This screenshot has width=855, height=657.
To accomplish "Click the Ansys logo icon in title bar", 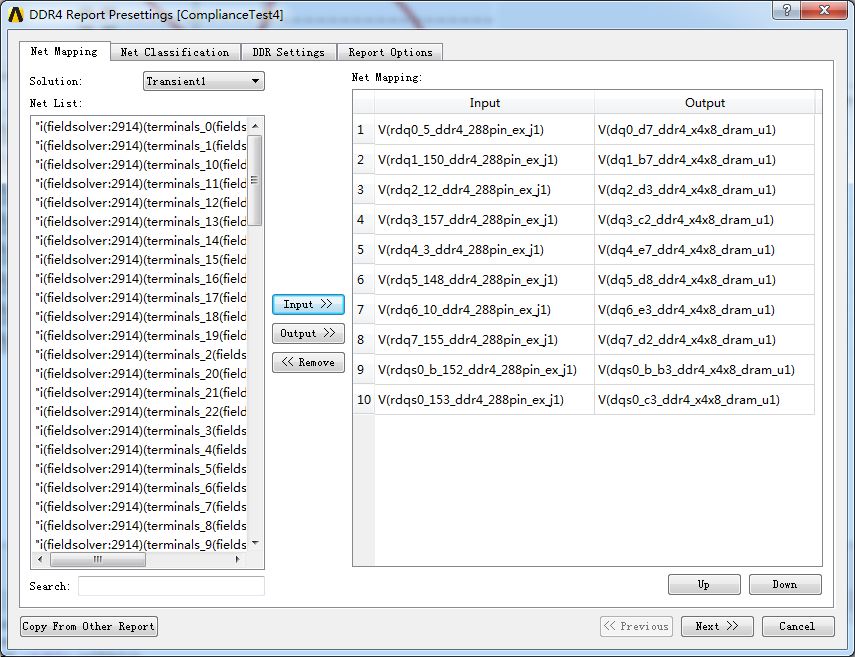I will coord(16,15).
